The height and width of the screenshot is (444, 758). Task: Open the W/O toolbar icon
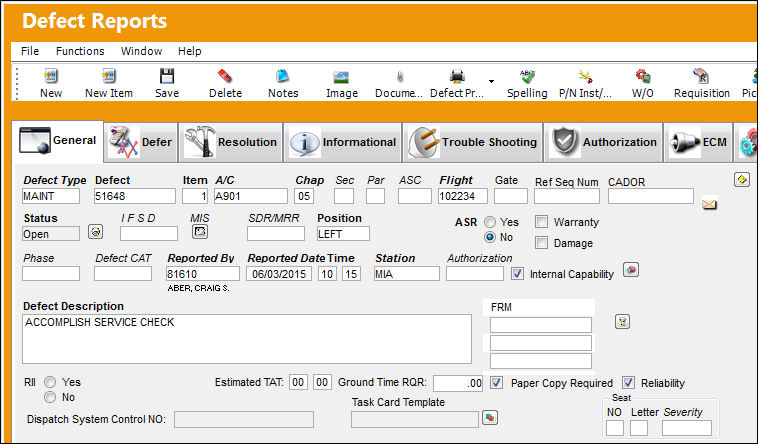tap(642, 76)
